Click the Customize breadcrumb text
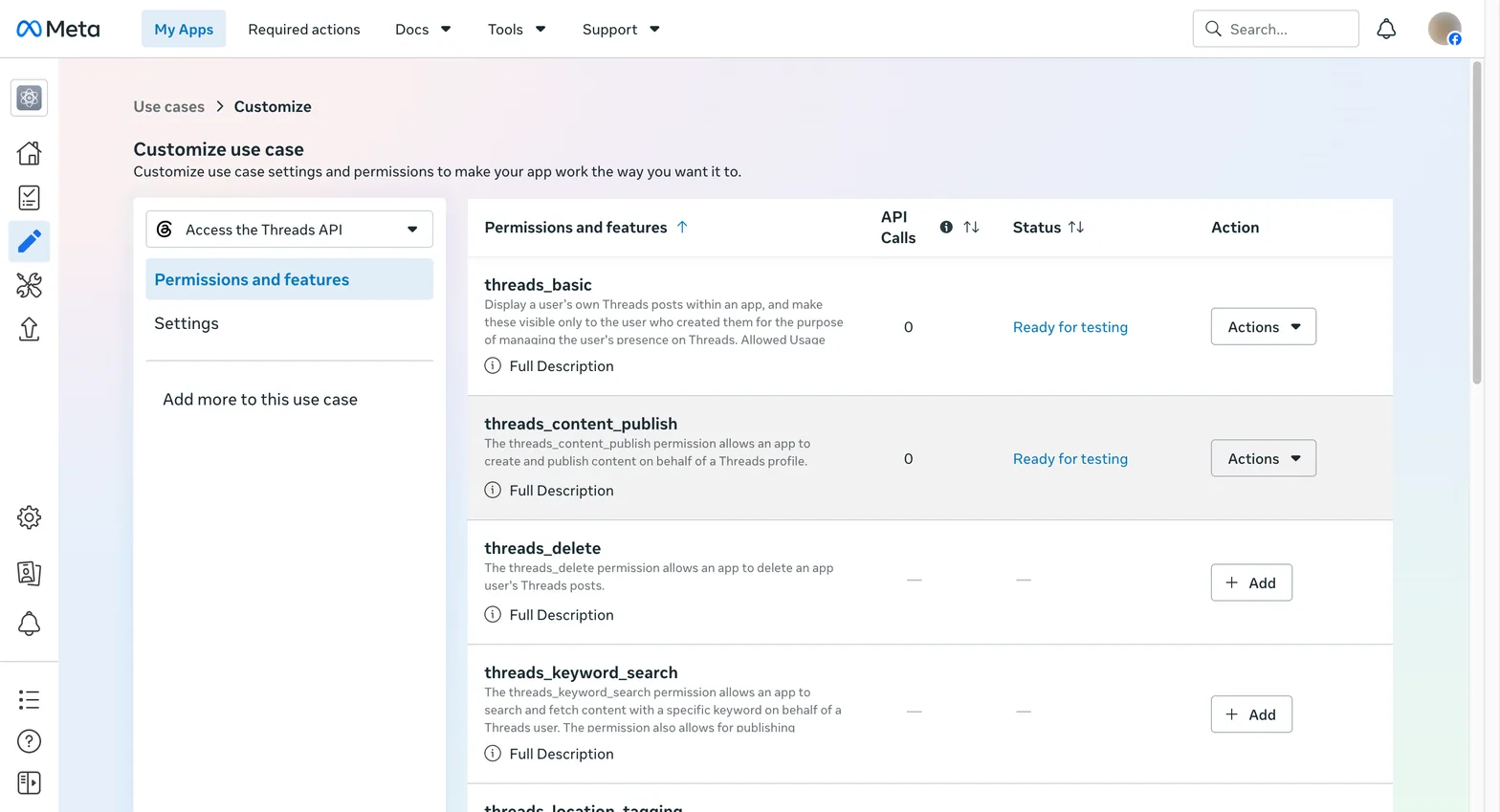This screenshot has width=1500, height=812. point(273,106)
